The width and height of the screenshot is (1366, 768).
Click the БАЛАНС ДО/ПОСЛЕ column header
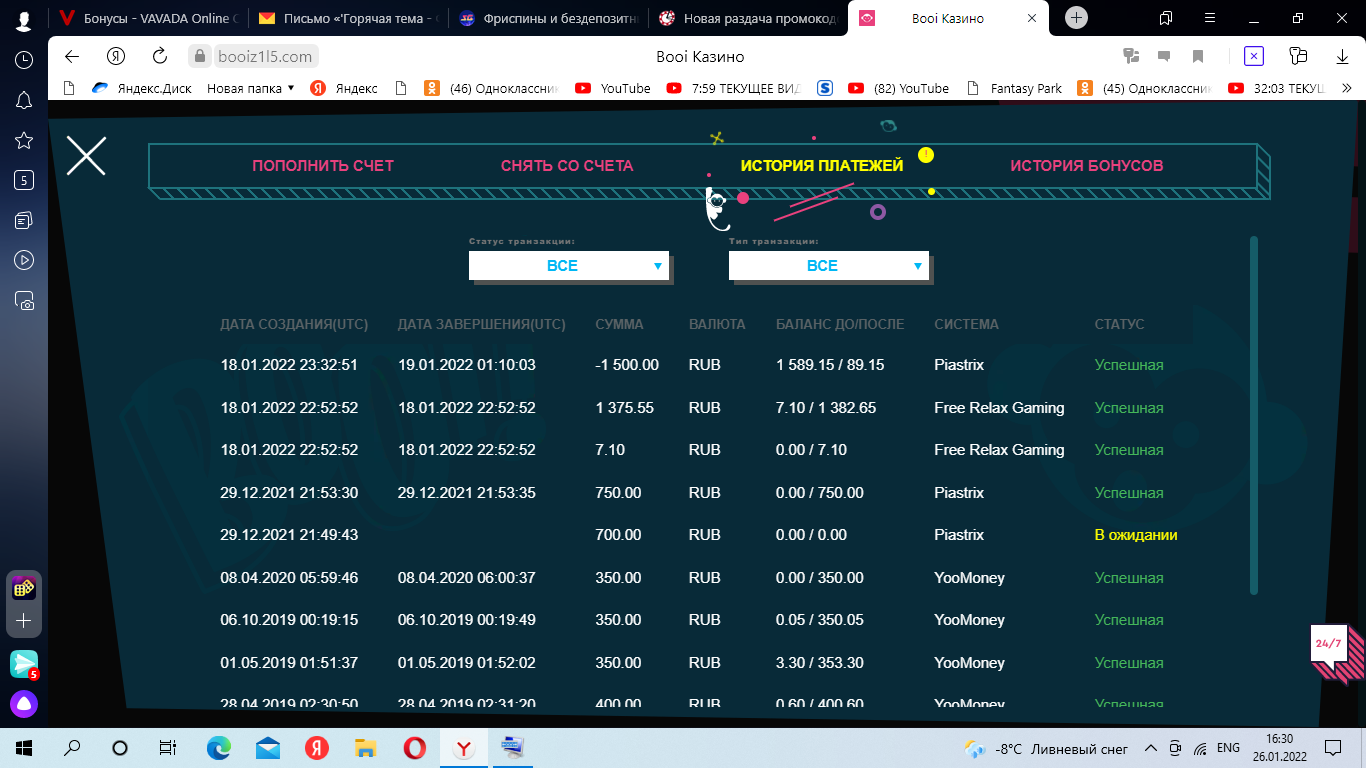[x=840, y=324]
